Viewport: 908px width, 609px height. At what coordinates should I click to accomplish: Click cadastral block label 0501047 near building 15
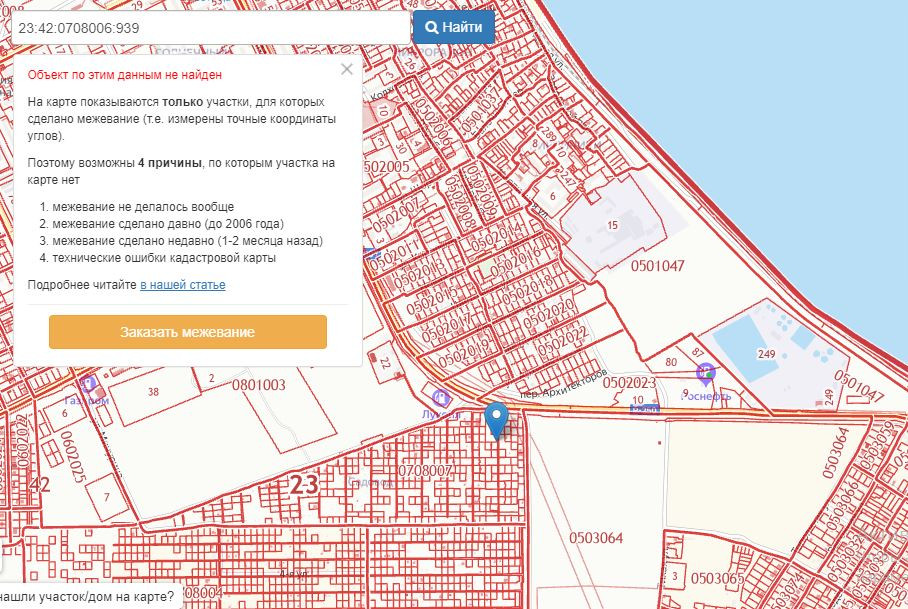(657, 266)
